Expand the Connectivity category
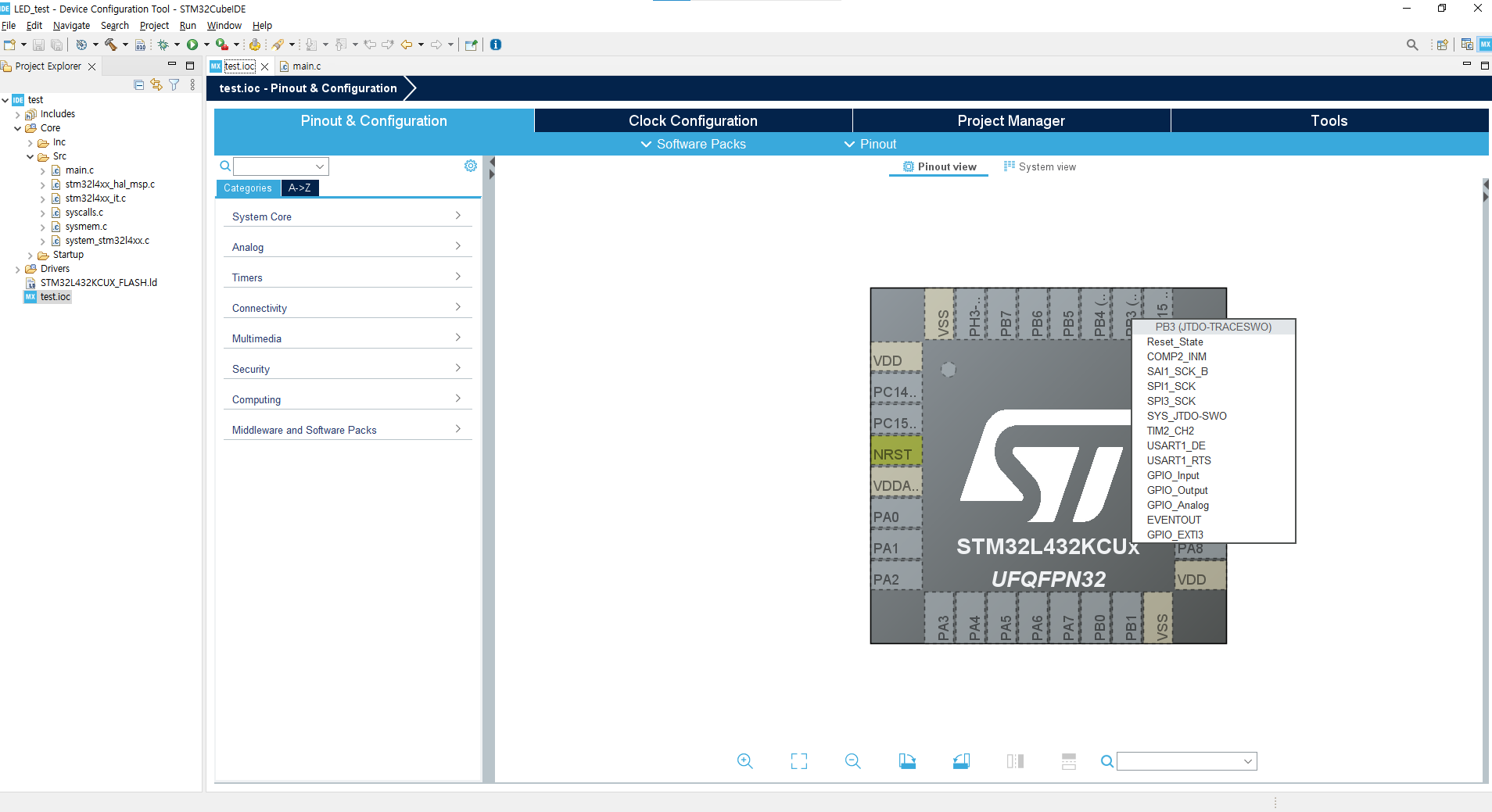 tap(347, 308)
